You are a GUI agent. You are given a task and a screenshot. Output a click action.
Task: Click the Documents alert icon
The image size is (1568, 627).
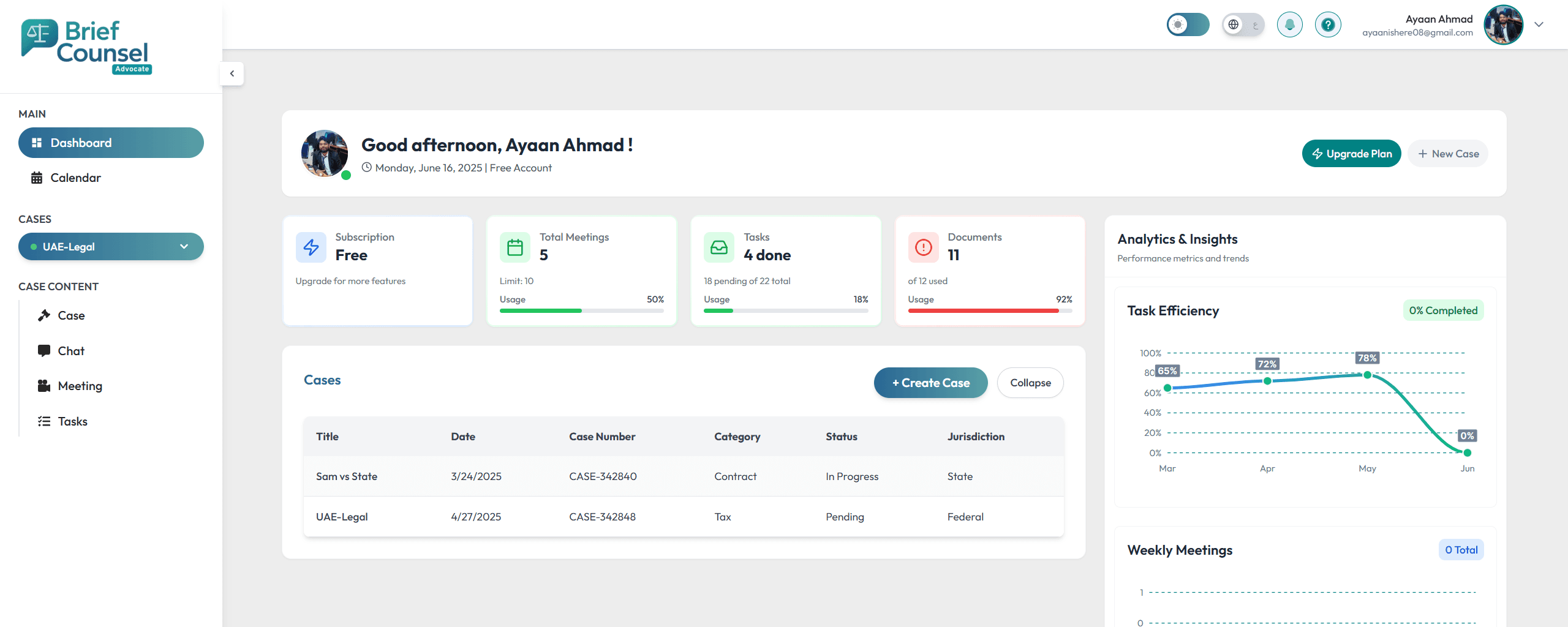[x=923, y=247]
